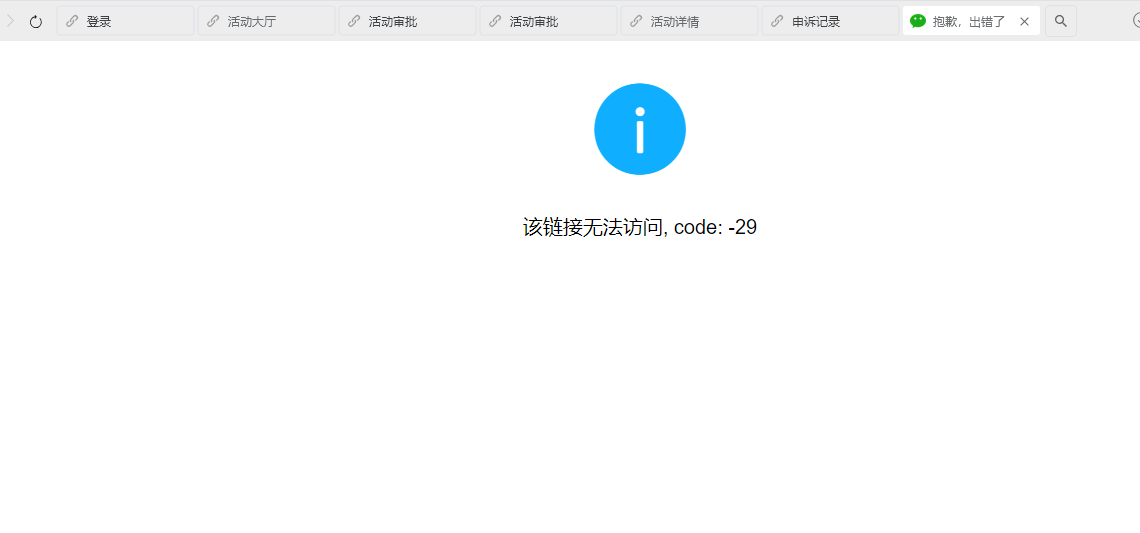The image size is (1140, 533).
Task: Click the link icon on 登录 tab
Action: tap(71, 21)
